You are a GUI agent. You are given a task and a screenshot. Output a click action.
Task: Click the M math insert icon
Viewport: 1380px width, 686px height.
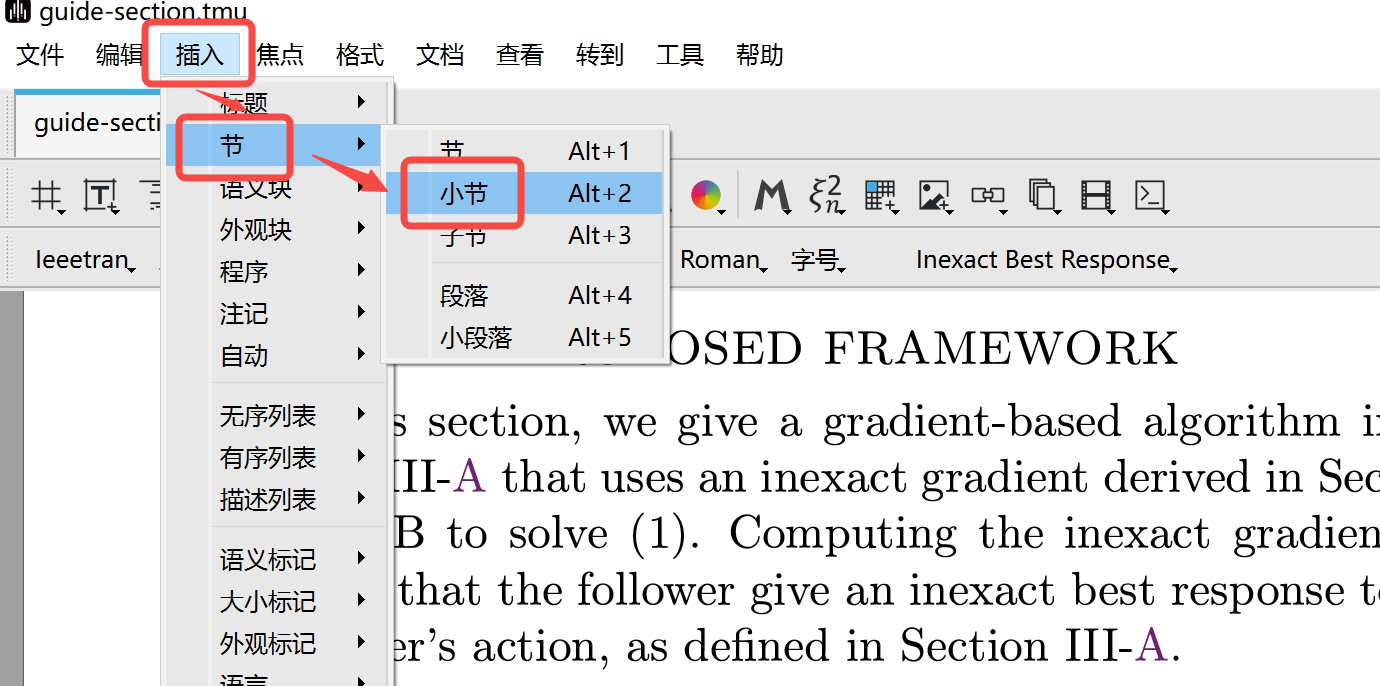(x=773, y=195)
